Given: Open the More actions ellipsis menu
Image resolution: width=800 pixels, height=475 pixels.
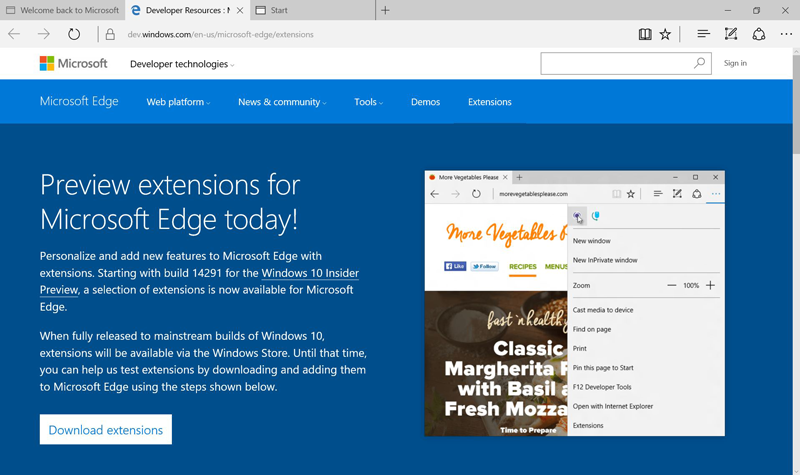Looking at the screenshot, I should pos(786,34).
